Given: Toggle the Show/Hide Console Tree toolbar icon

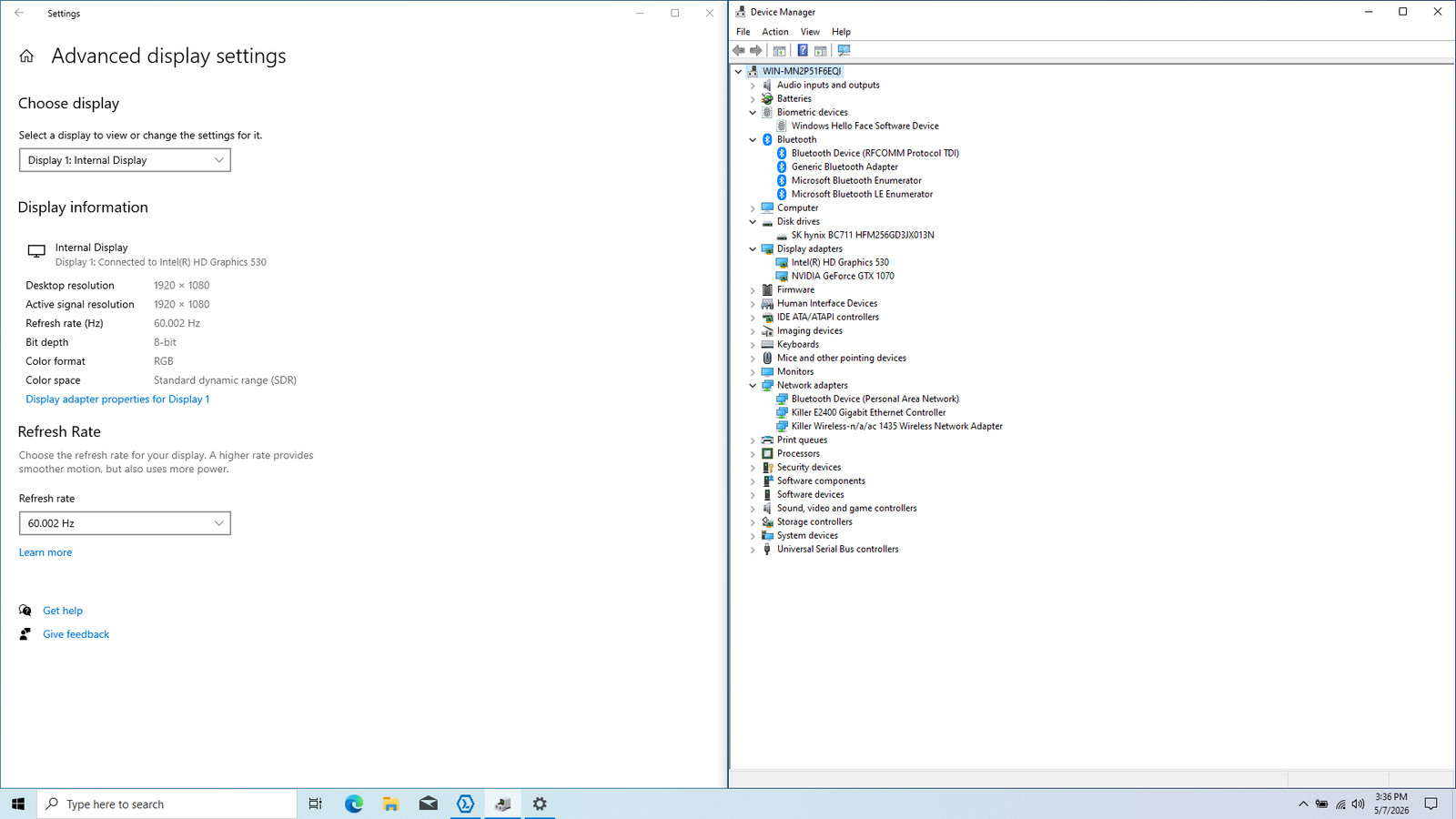Looking at the screenshot, I should tap(780, 51).
